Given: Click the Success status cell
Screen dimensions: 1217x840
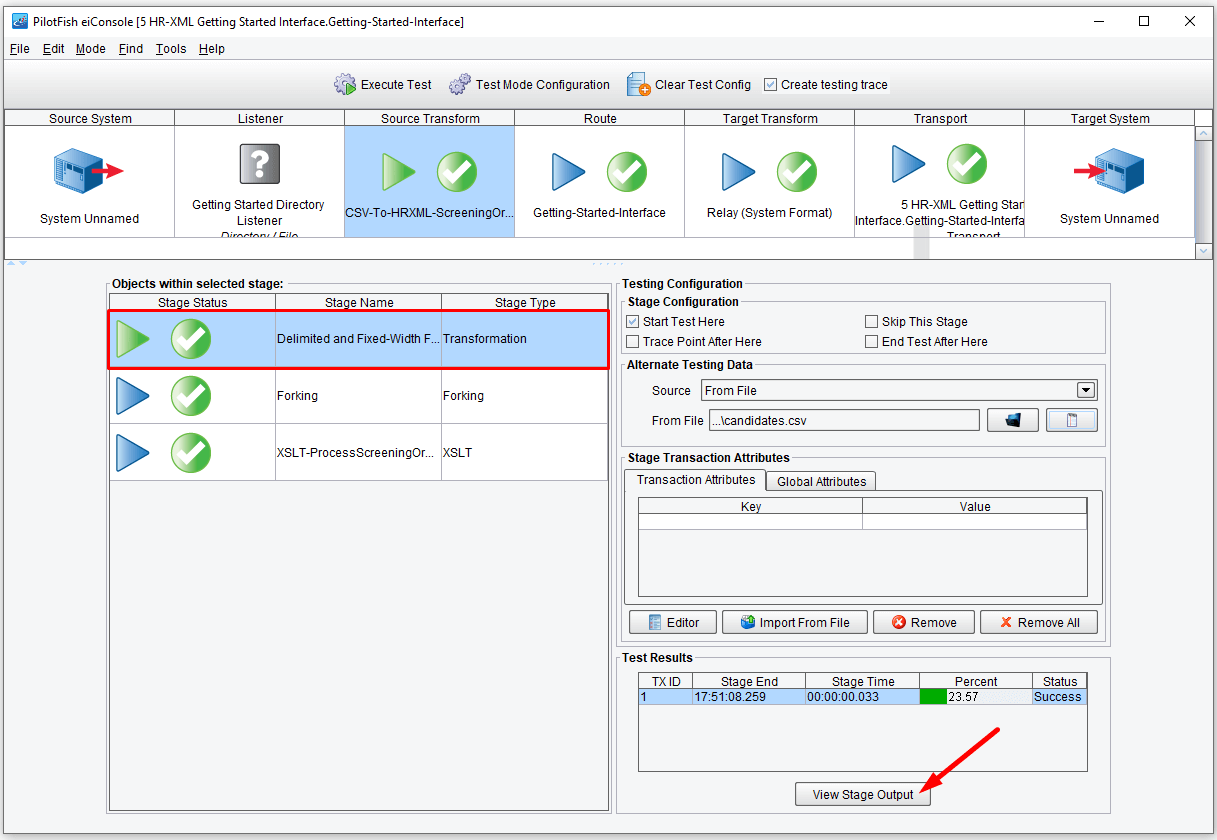Looking at the screenshot, I should (x=1059, y=697).
